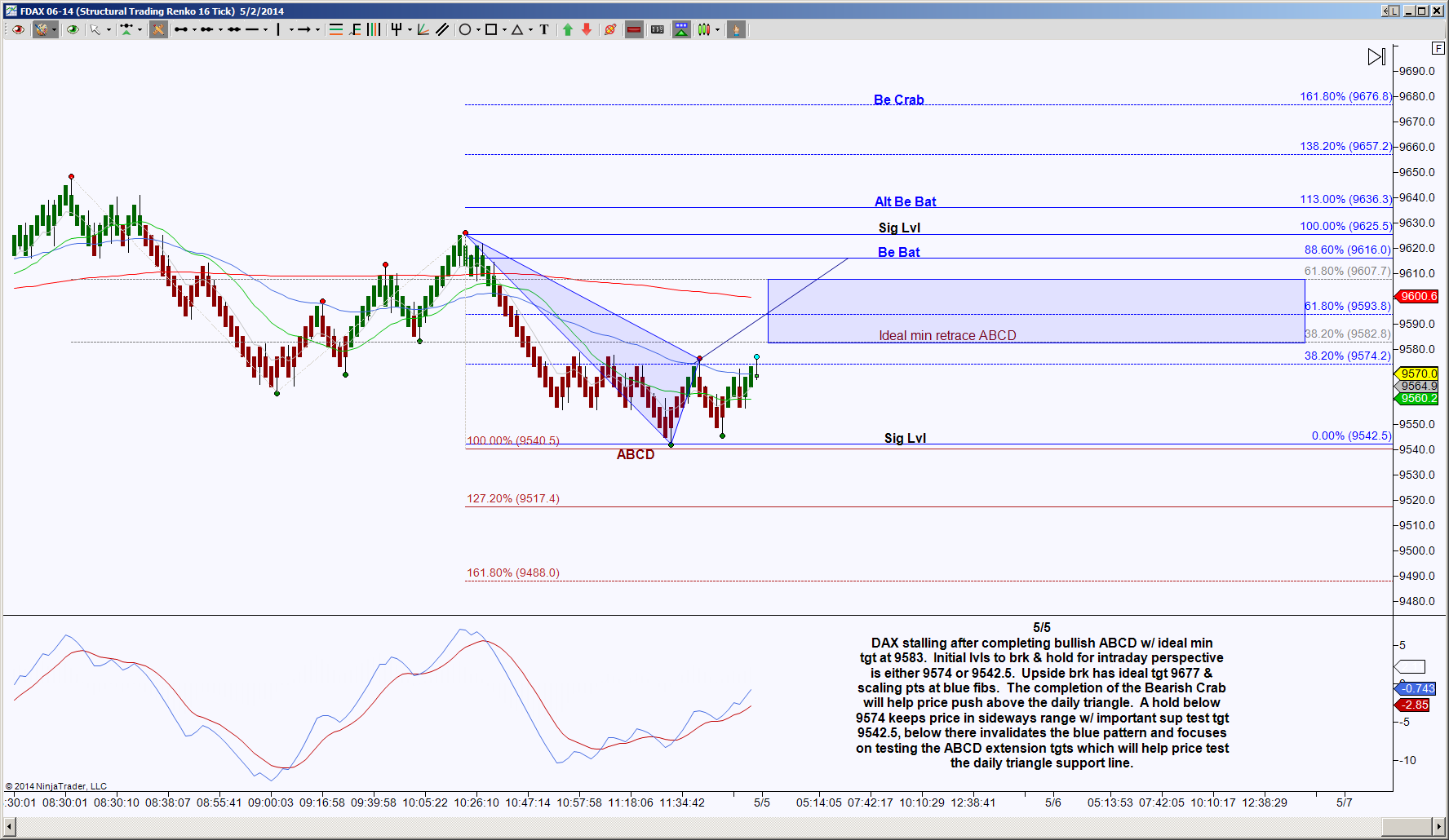Open the pitchfork tool dropdown arrow

(410, 29)
